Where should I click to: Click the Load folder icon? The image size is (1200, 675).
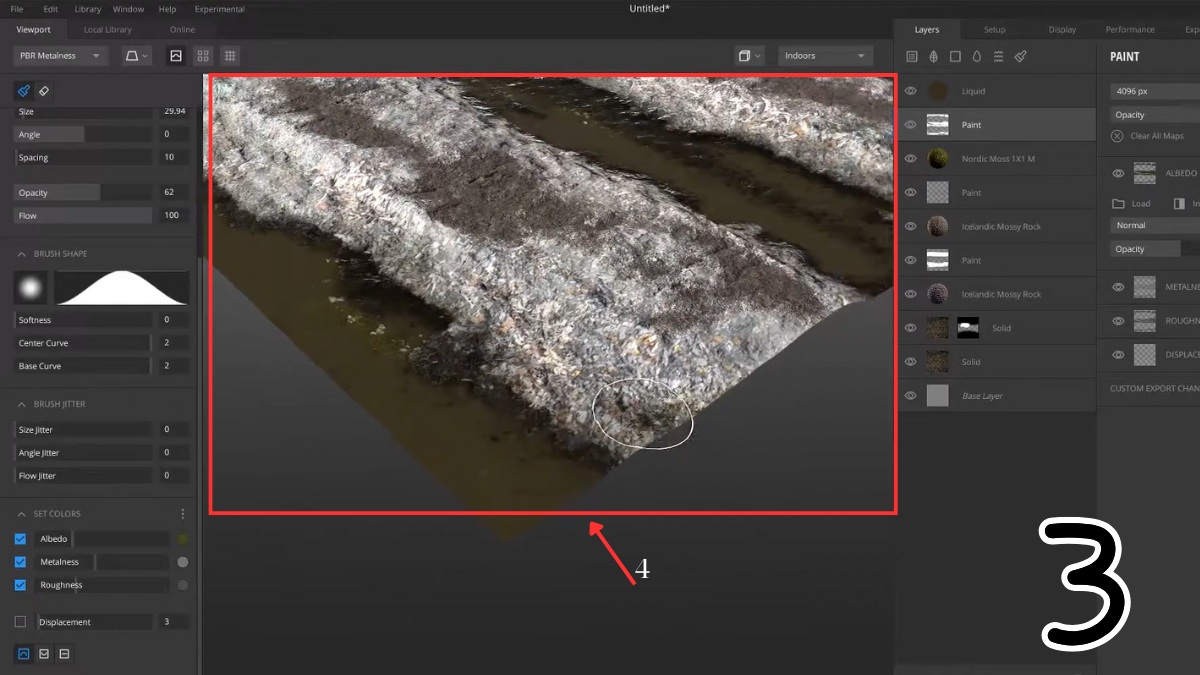tap(1118, 204)
